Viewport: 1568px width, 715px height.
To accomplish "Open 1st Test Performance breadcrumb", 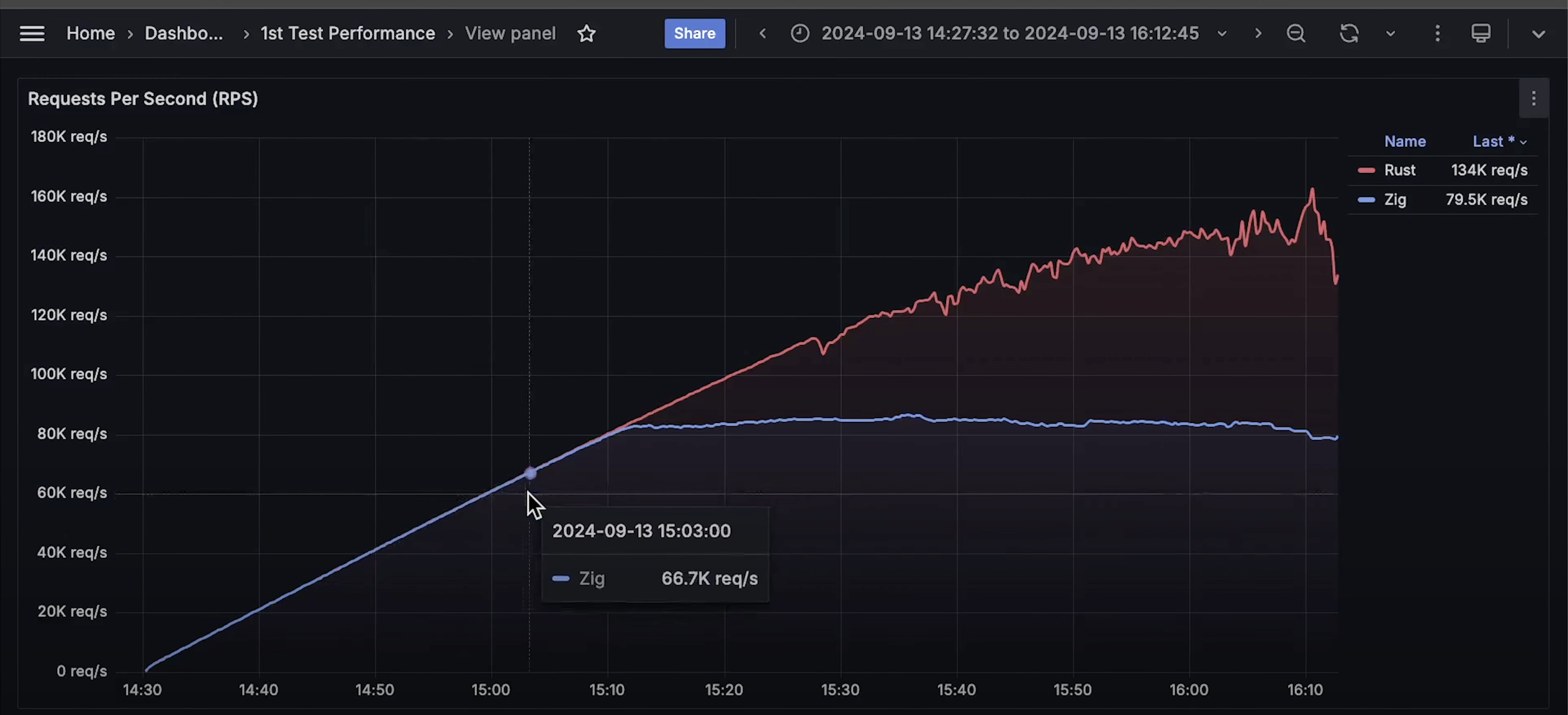I will point(348,33).
